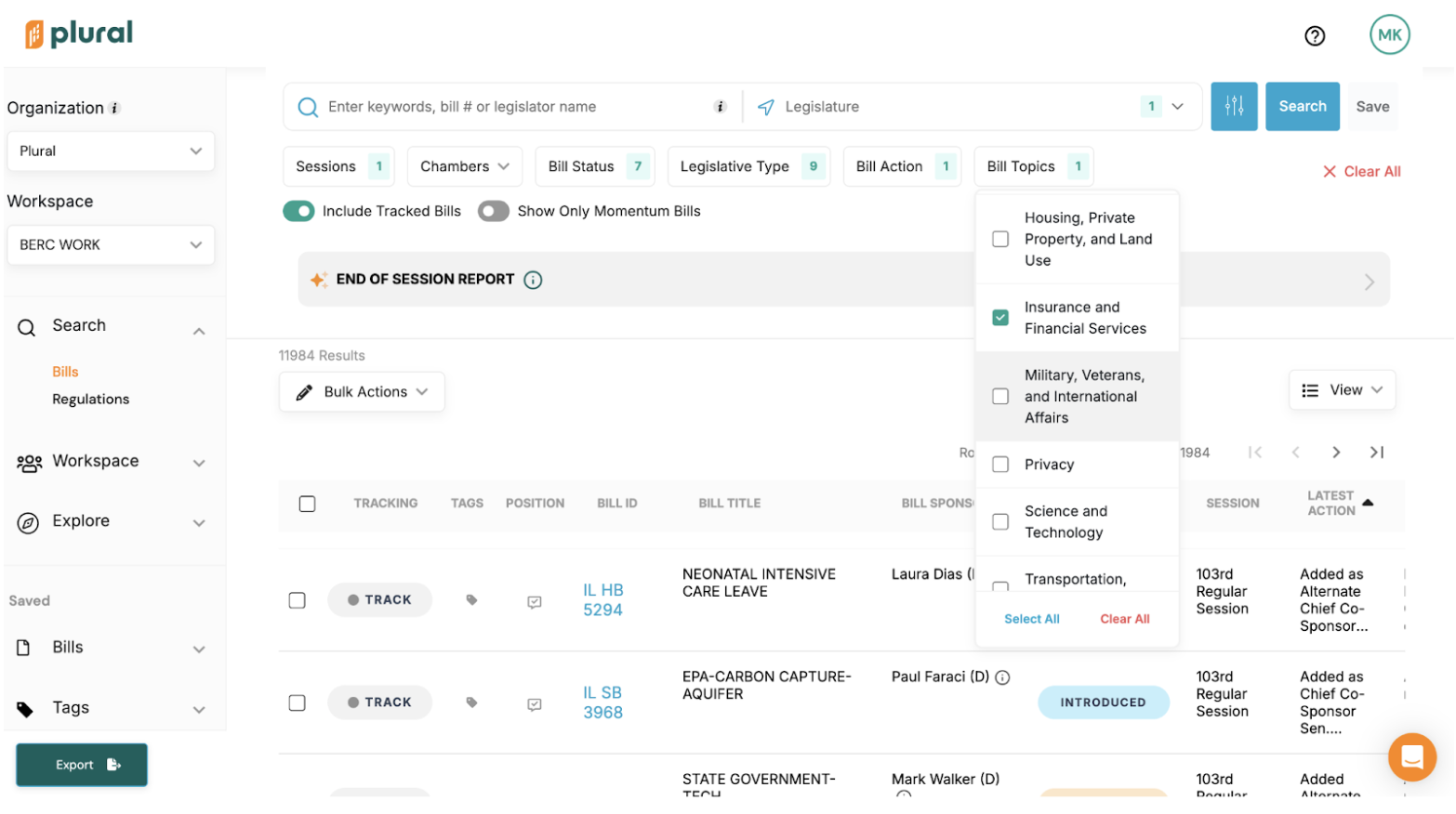Open the Bulk Actions dropdown
This screenshot has width=1456, height=814.
[362, 392]
